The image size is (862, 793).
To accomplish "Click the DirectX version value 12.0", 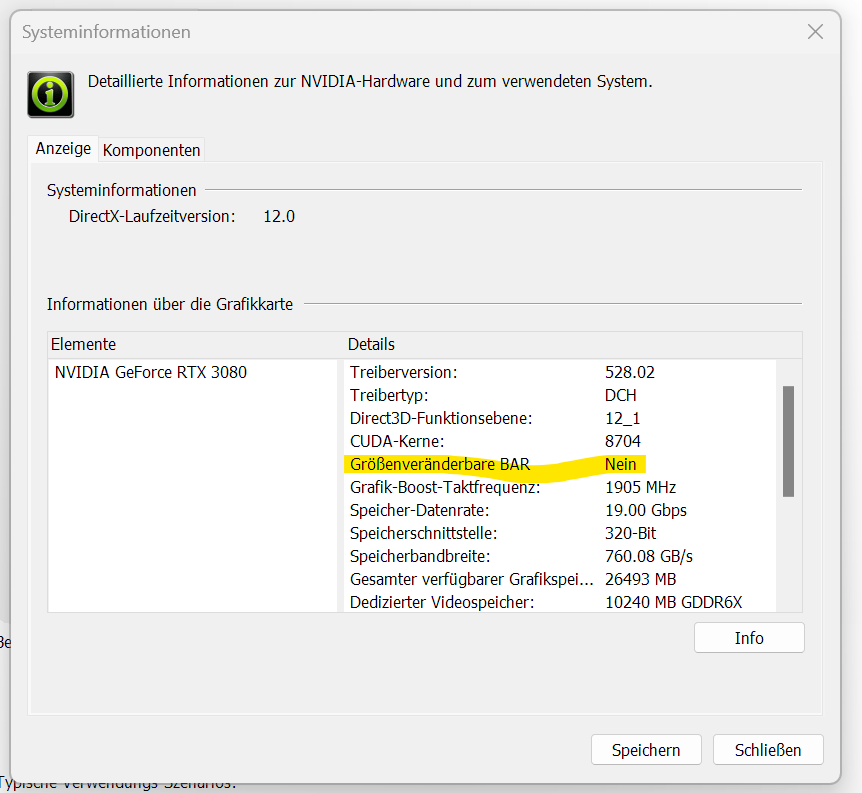I will [279, 217].
